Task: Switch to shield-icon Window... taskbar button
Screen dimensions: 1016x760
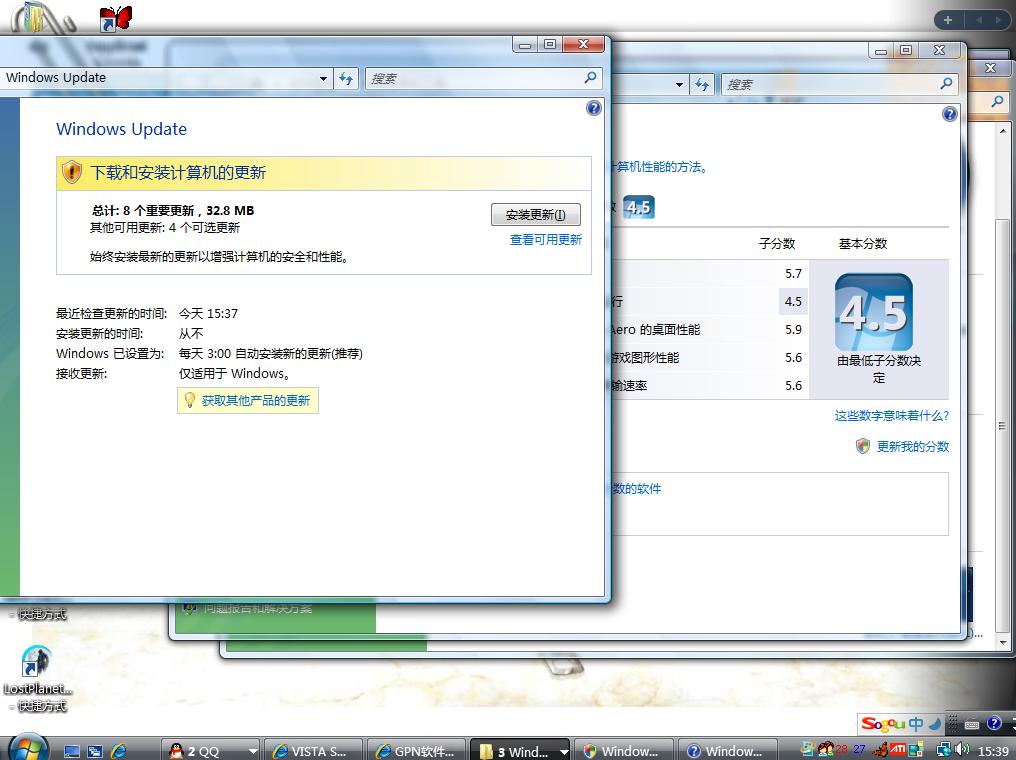Action: (624, 751)
